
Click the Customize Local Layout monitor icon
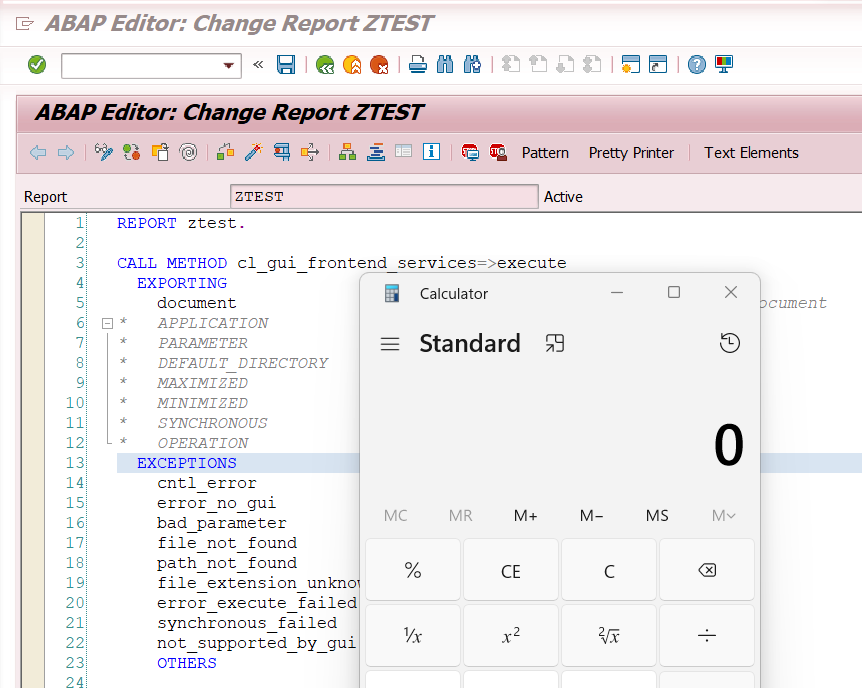(724, 65)
